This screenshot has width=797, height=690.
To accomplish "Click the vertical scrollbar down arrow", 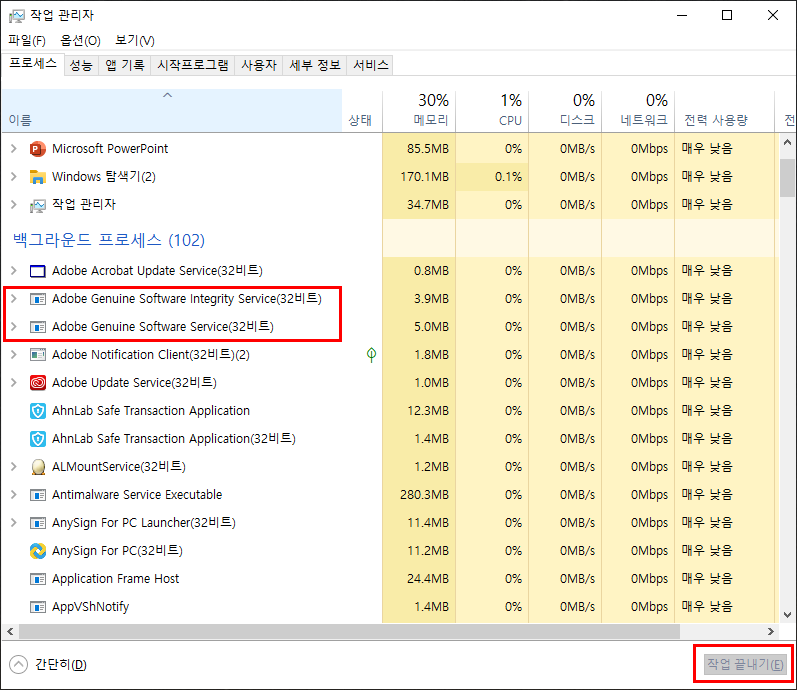I will 787,615.
